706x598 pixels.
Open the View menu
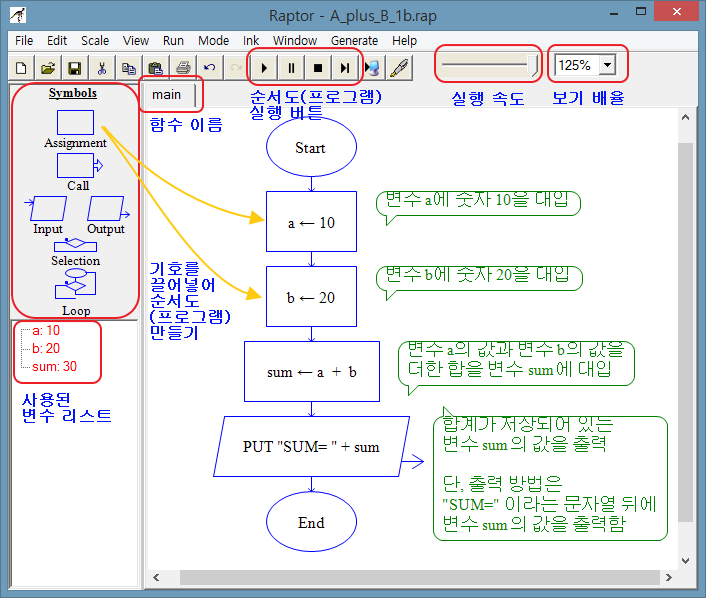coord(136,41)
